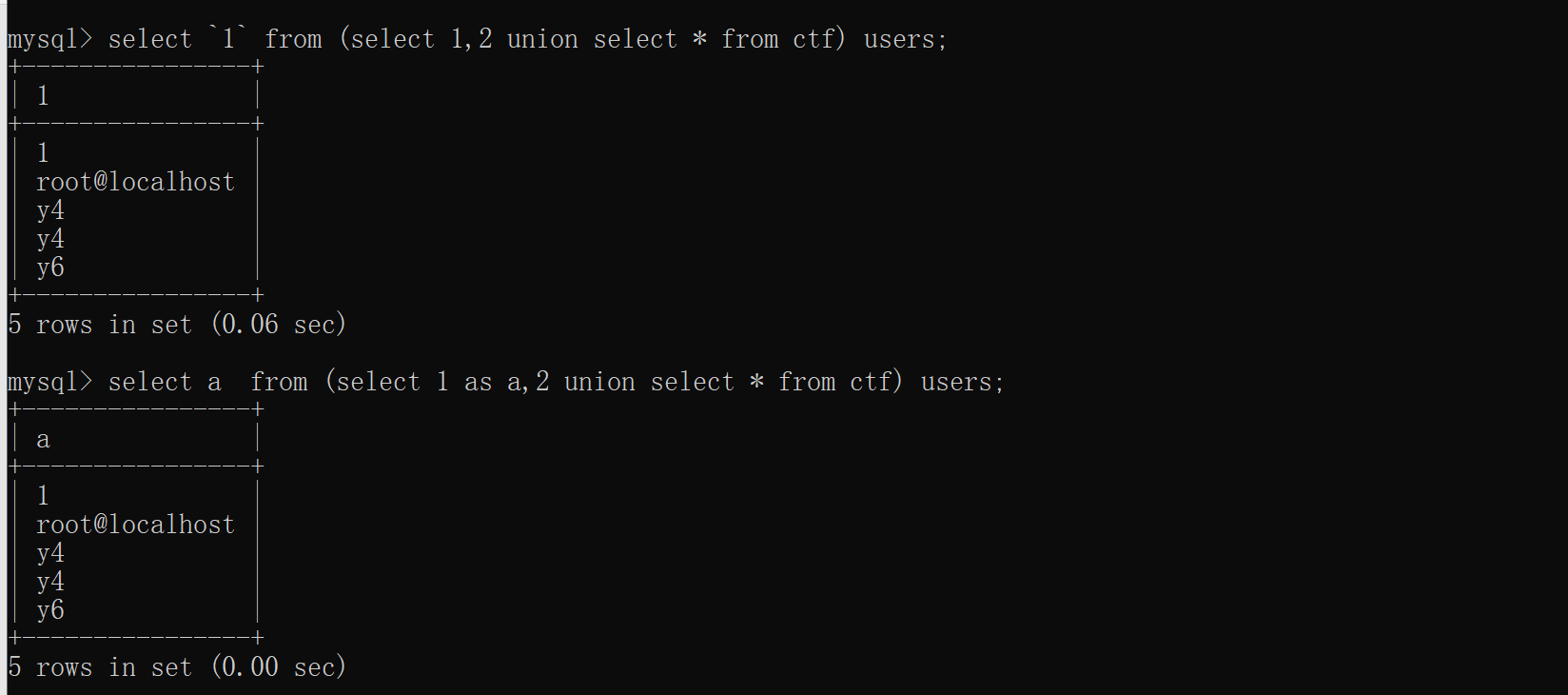Click the backtick-quoted `1` in first query
Viewport: 1568px width, 695px height.
pyautogui.click(x=228, y=39)
